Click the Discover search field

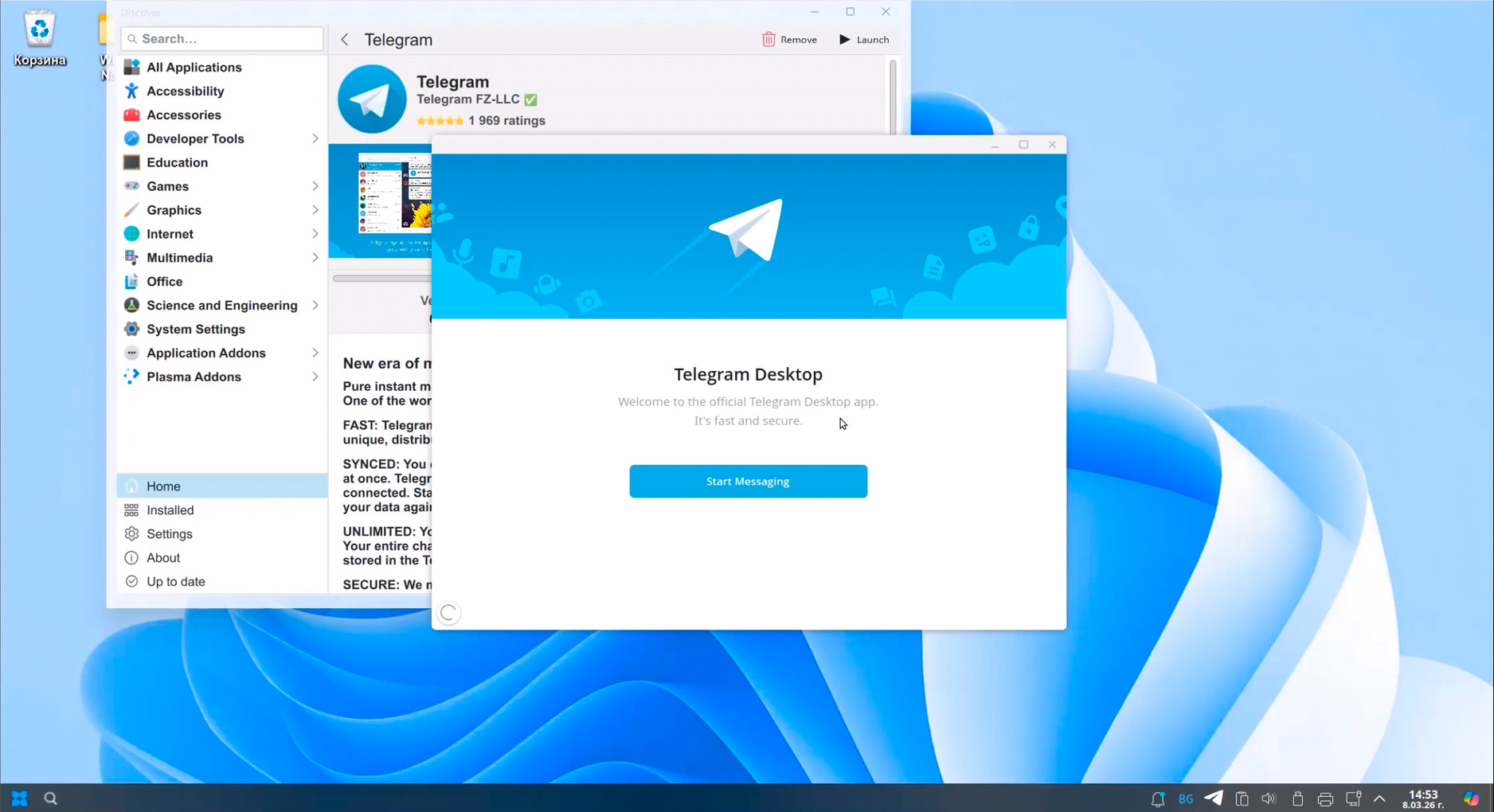[x=222, y=38]
